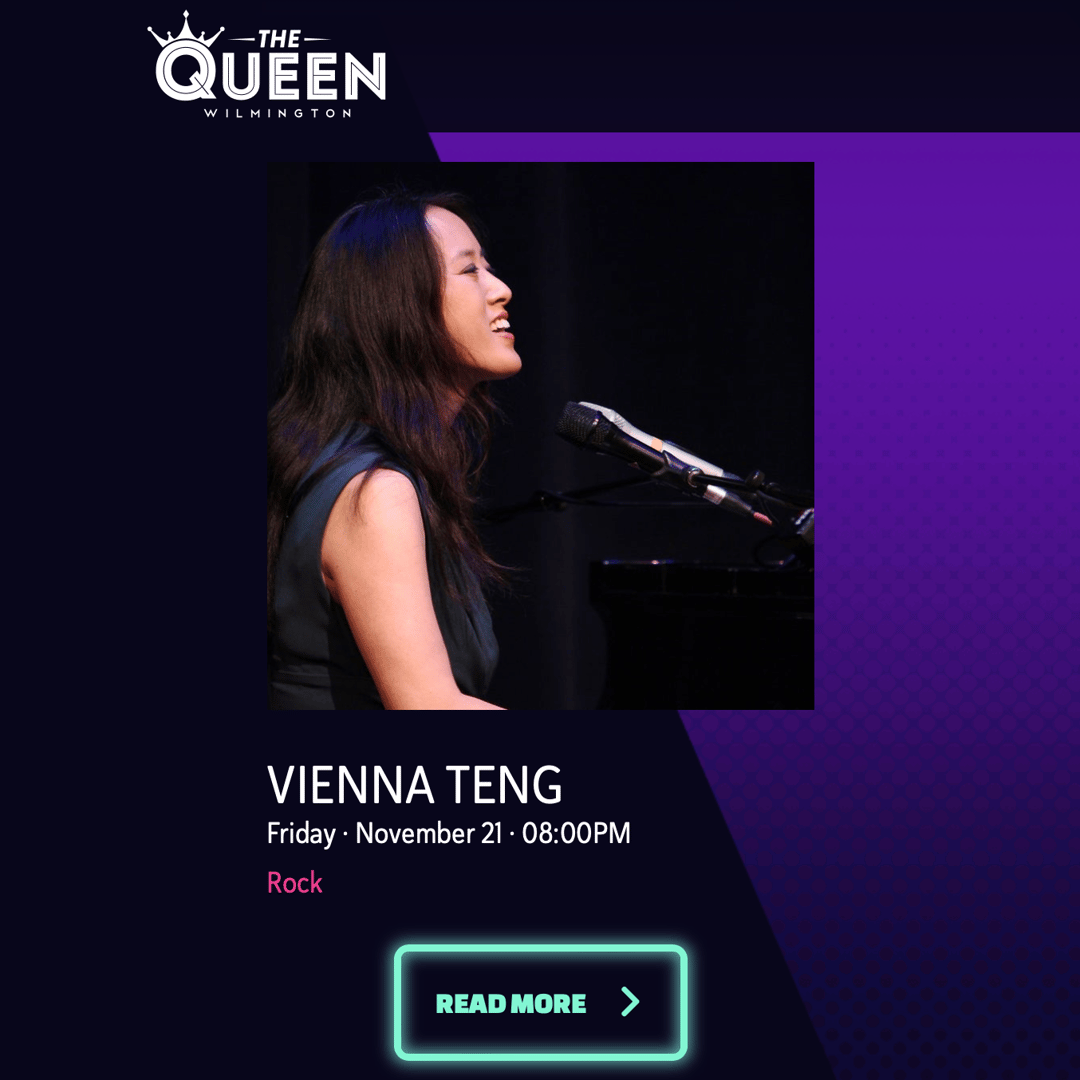
Task: Click the November 21 date text
Action: tap(428, 833)
